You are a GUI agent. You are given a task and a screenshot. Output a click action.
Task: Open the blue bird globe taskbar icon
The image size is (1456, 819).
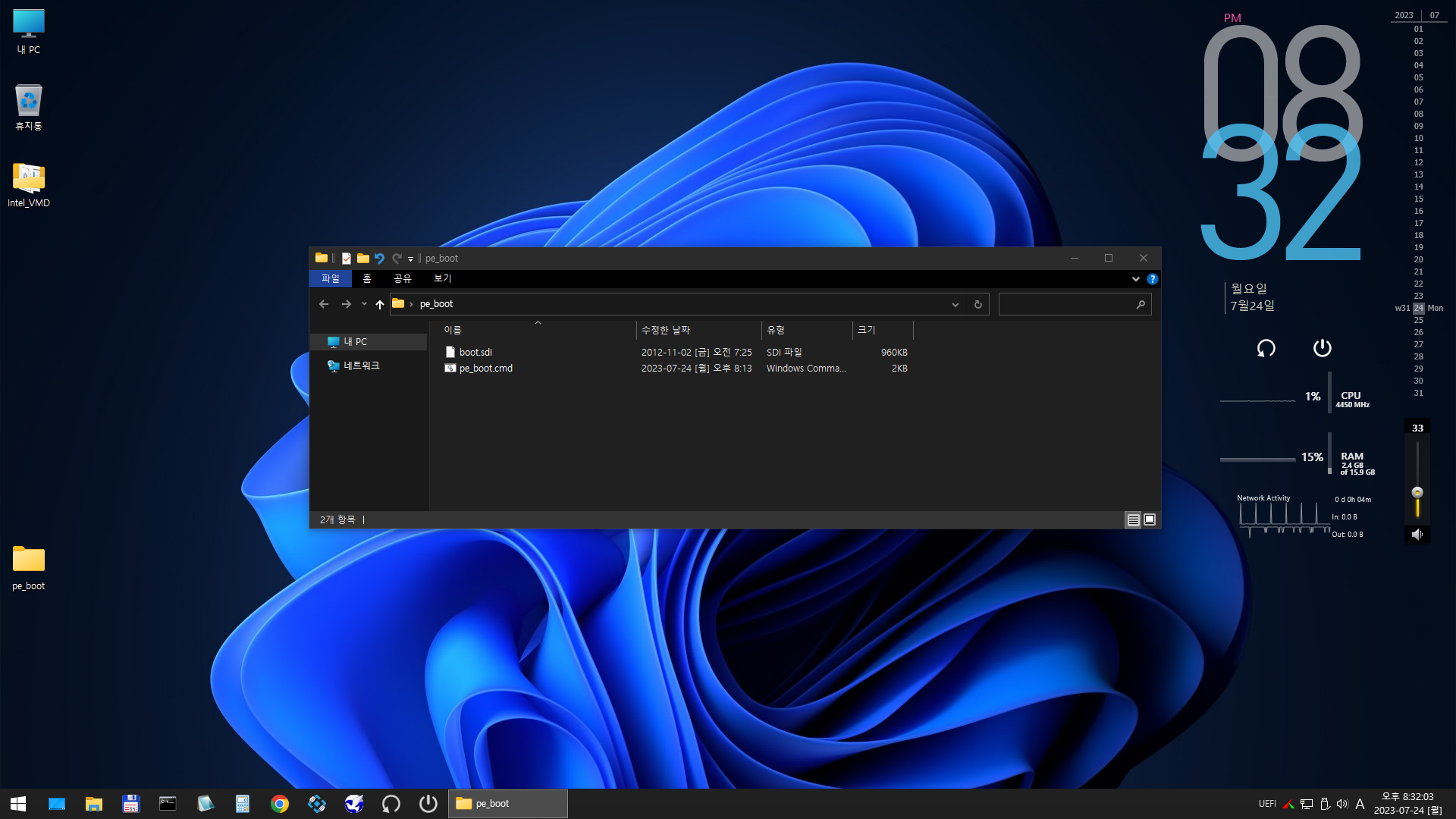[x=354, y=804]
